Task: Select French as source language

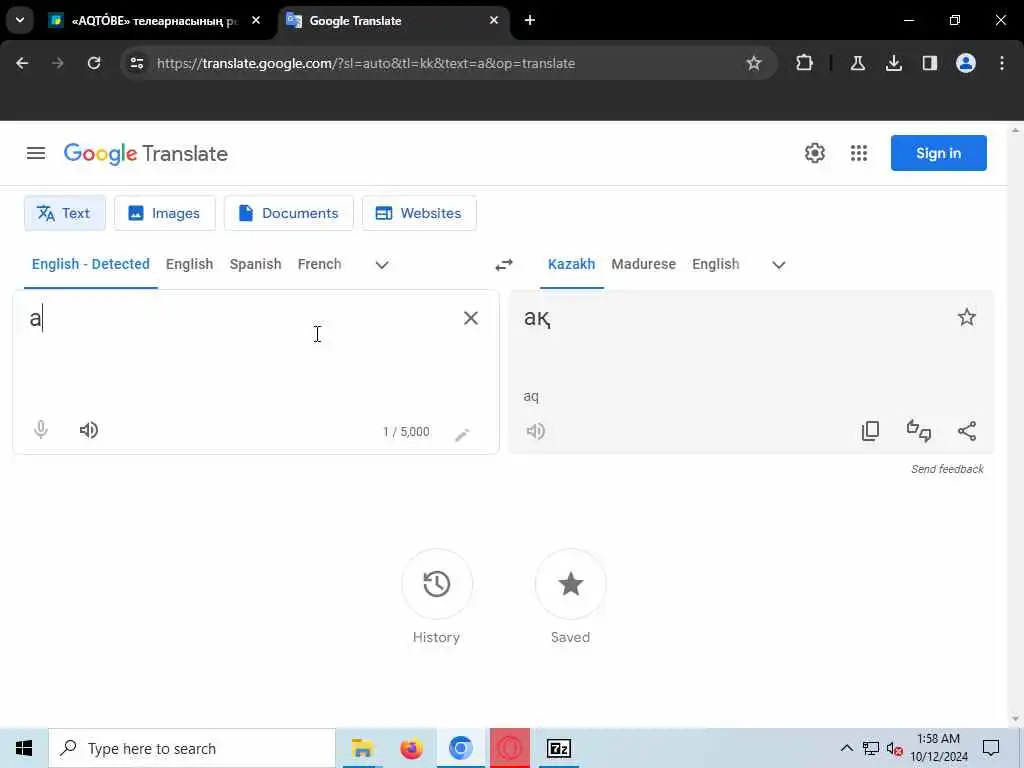Action: coord(319,264)
